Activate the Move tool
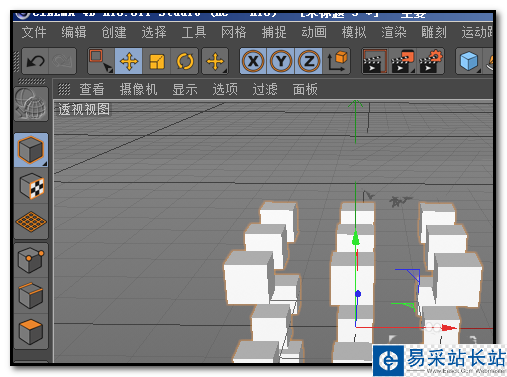This screenshot has height=377, width=507. [x=129, y=61]
